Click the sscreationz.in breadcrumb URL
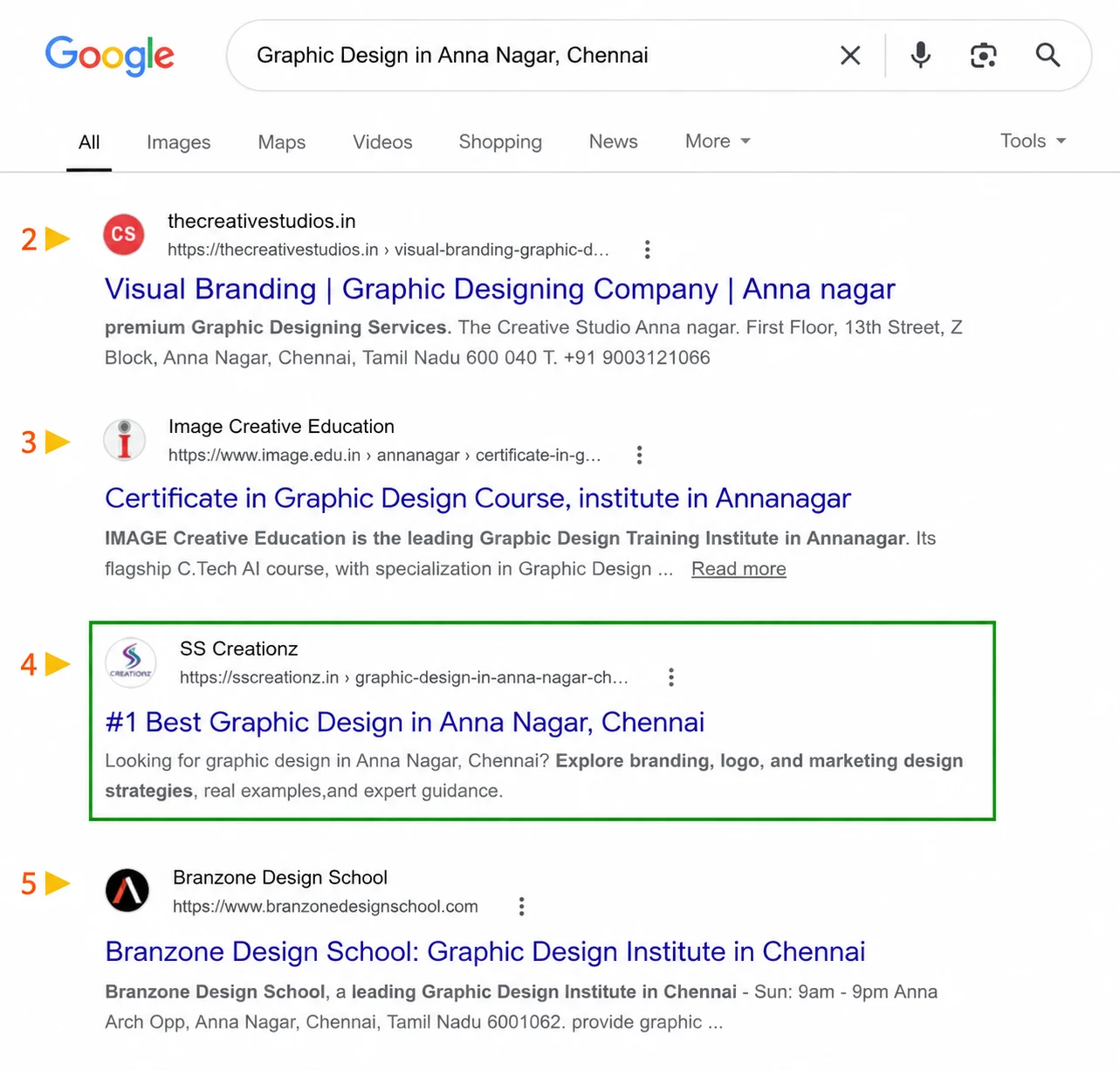Viewport: 1120px width, 1070px height. pos(403,677)
